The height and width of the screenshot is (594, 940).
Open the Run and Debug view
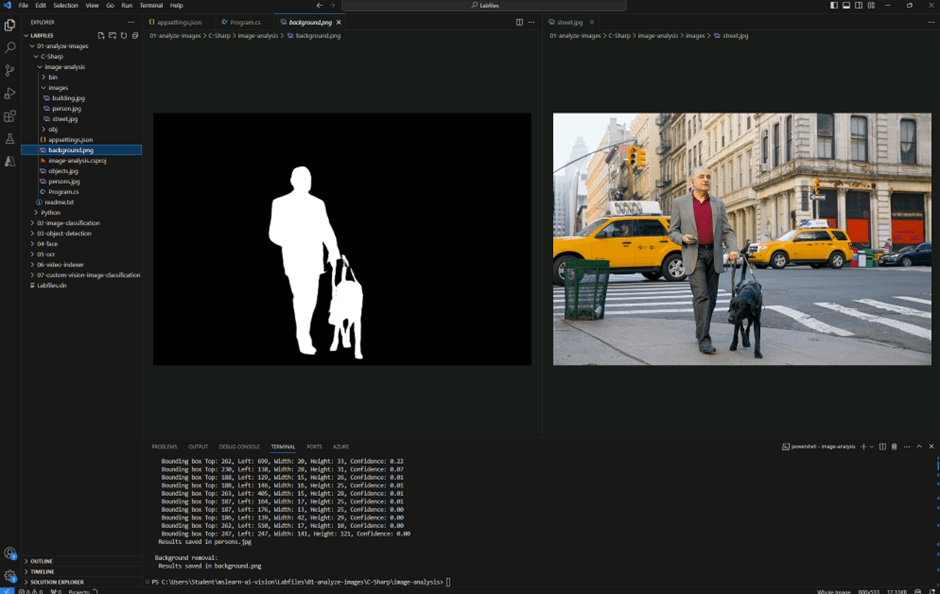[x=10, y=93]
